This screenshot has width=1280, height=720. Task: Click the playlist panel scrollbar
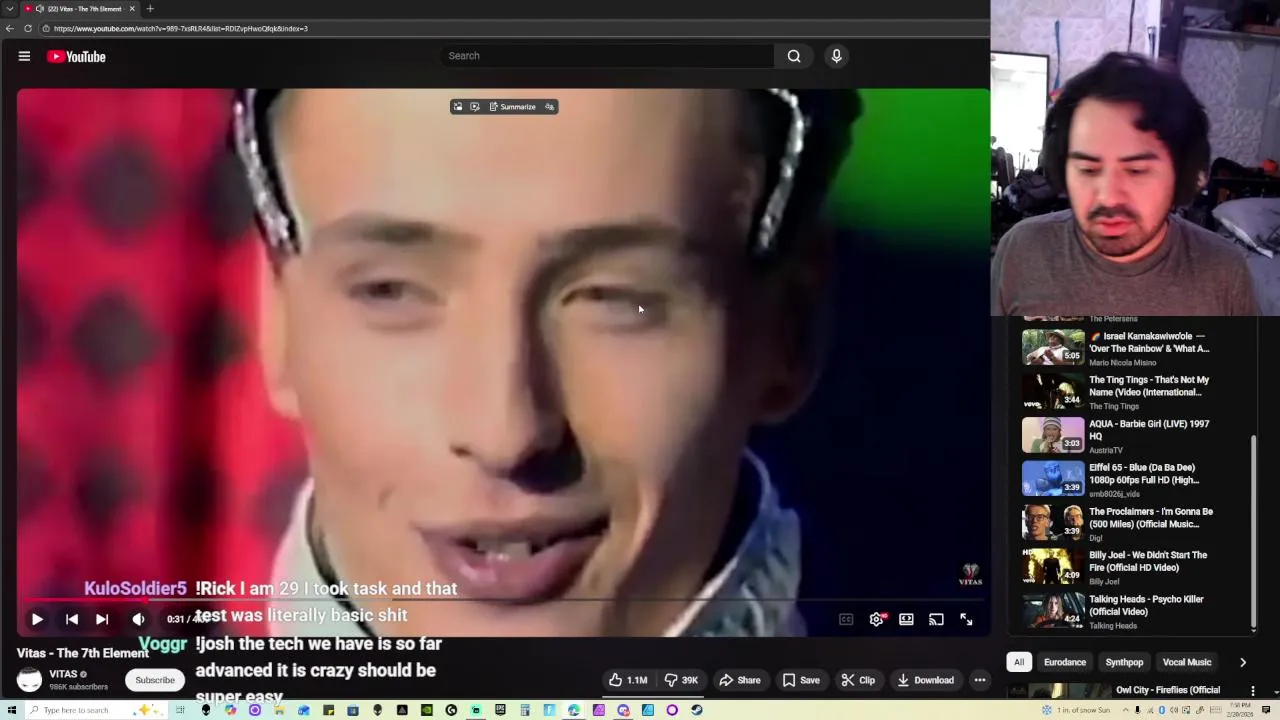pyautogui.click(x=1253, y=533)
